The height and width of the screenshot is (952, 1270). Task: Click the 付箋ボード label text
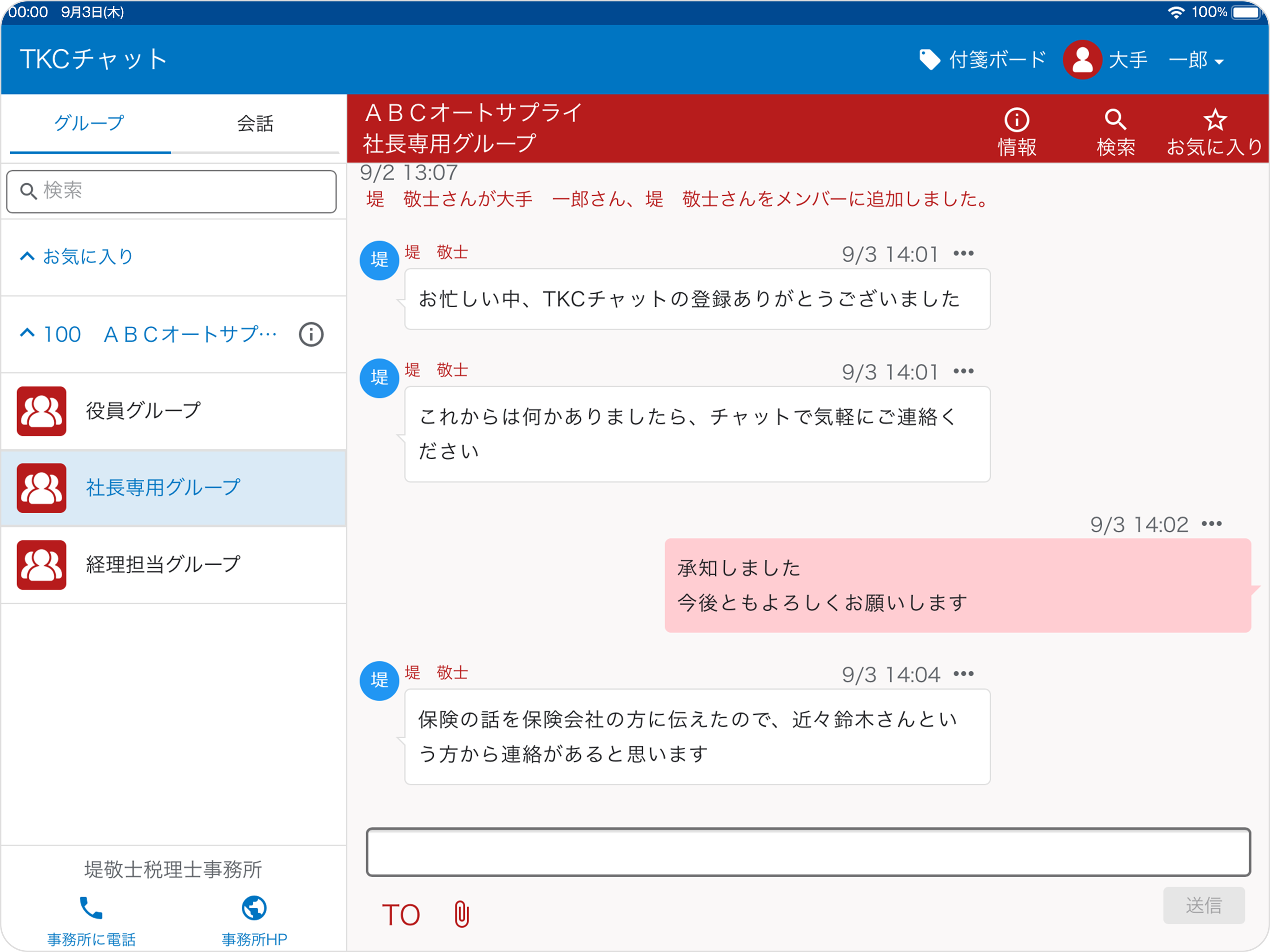pyautogui.click(x=997, y=59)
